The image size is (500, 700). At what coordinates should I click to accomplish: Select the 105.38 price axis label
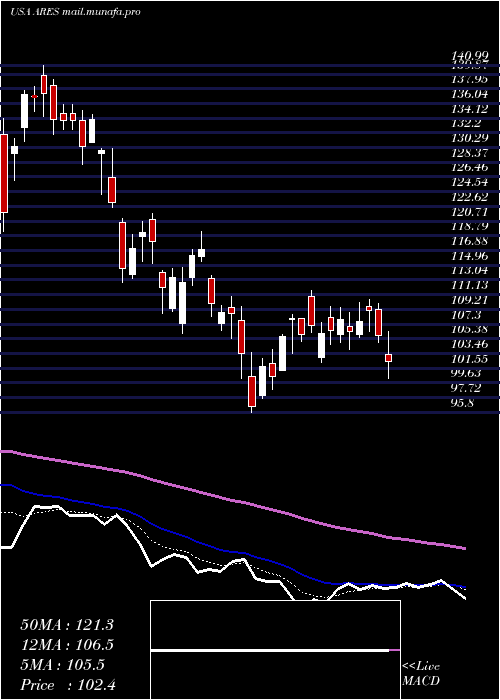point(470,330)
